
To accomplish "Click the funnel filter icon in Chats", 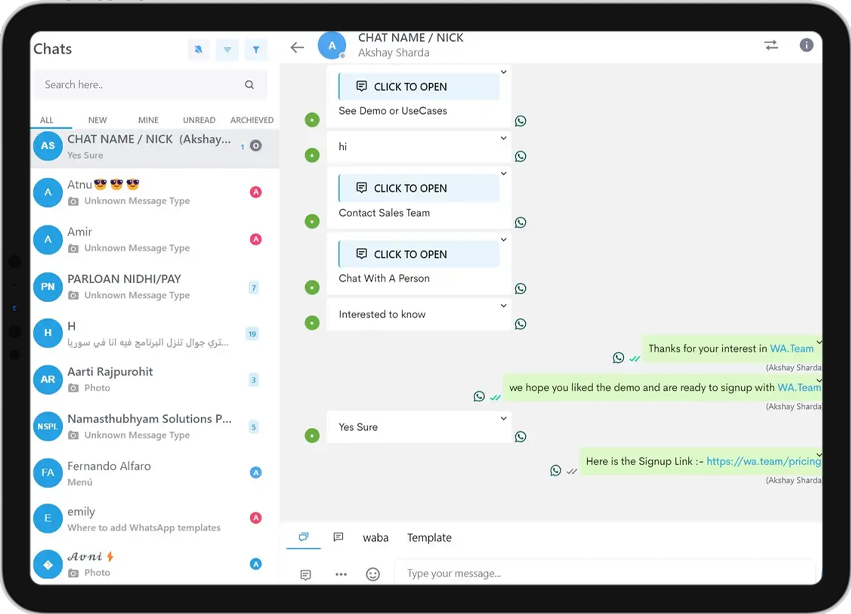I will pos(256,50).
